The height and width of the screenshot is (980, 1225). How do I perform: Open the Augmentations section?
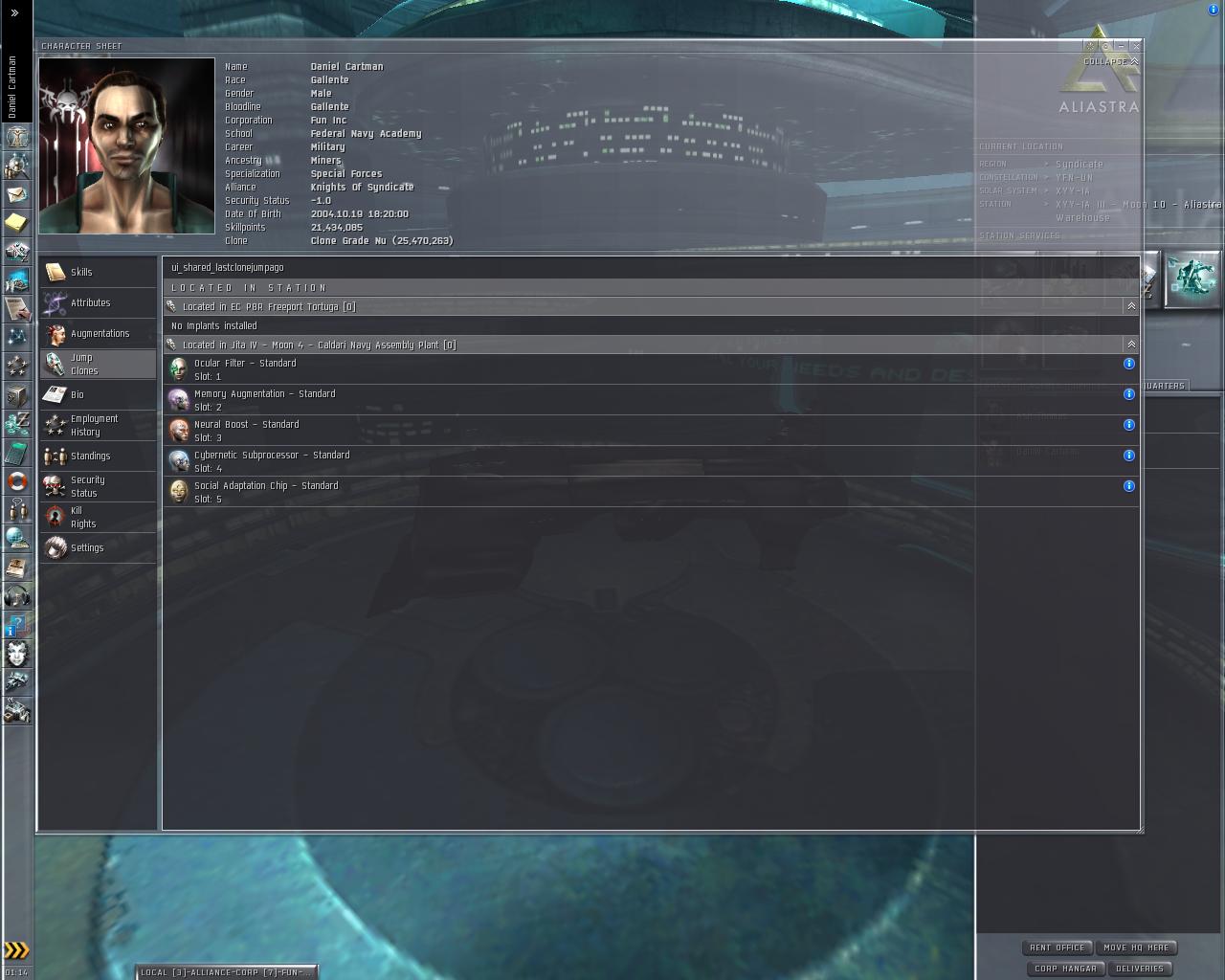(x=98, y=333)
